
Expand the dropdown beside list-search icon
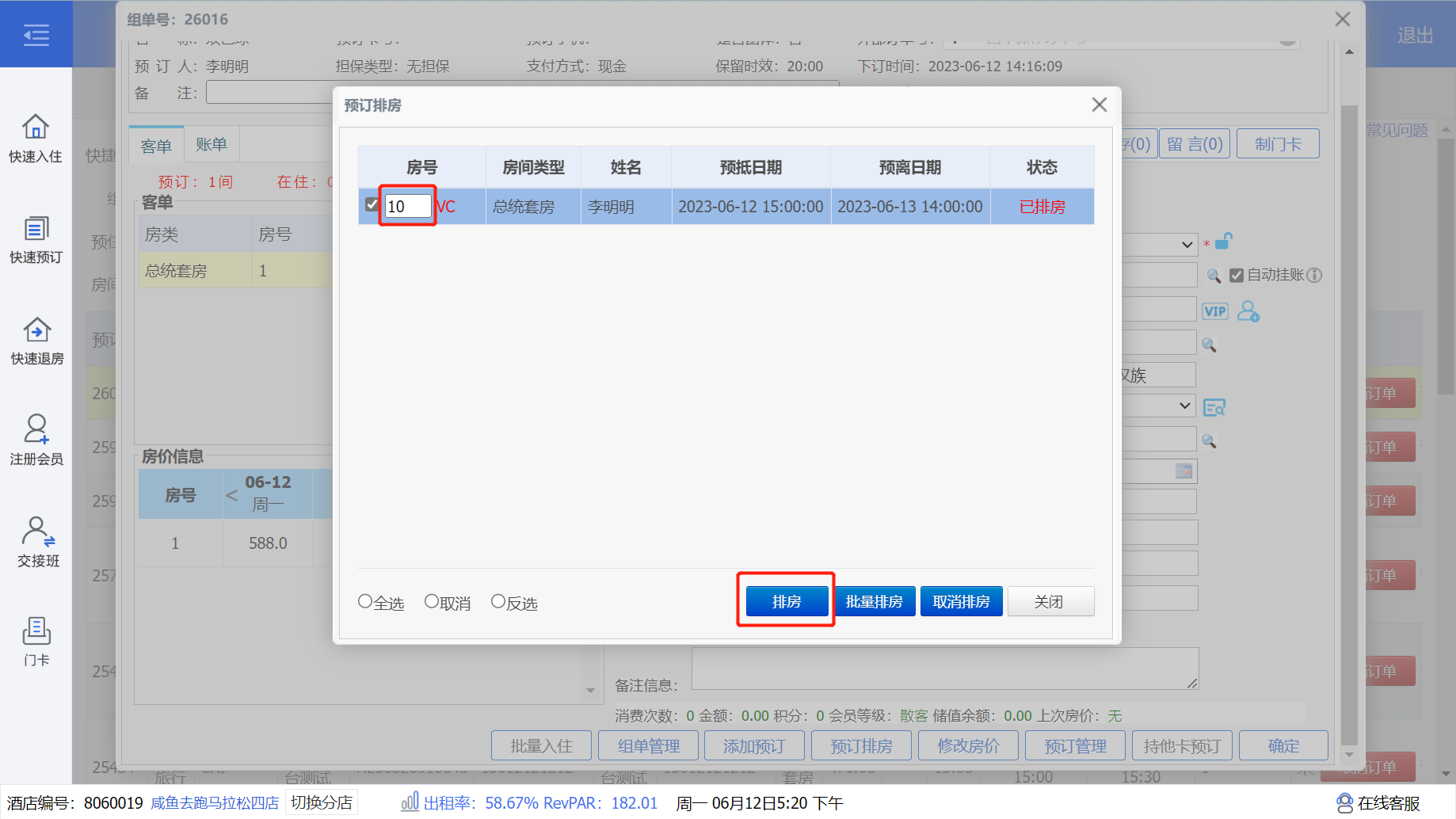1185,406
